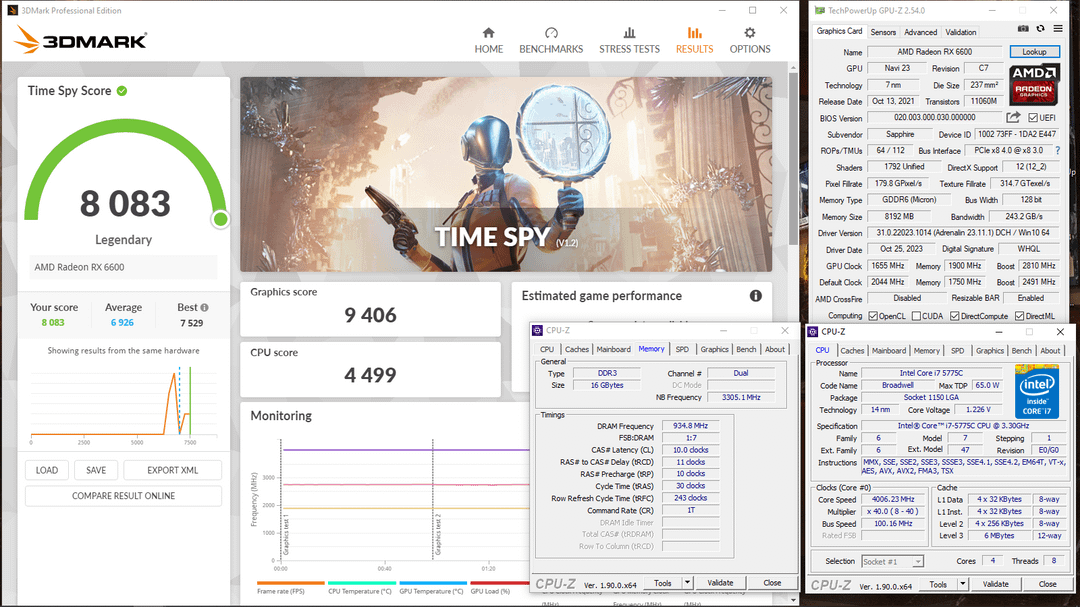
Task: Click Driver Version field in GPU-Z
Action: [x=962, y=233]
